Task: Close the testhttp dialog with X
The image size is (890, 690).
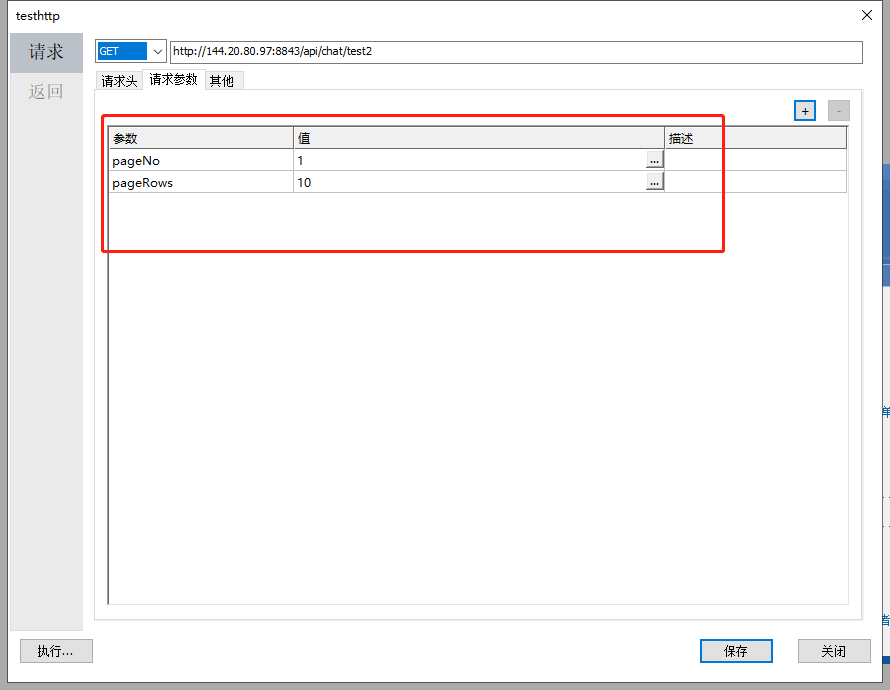Action: [866, 15]
